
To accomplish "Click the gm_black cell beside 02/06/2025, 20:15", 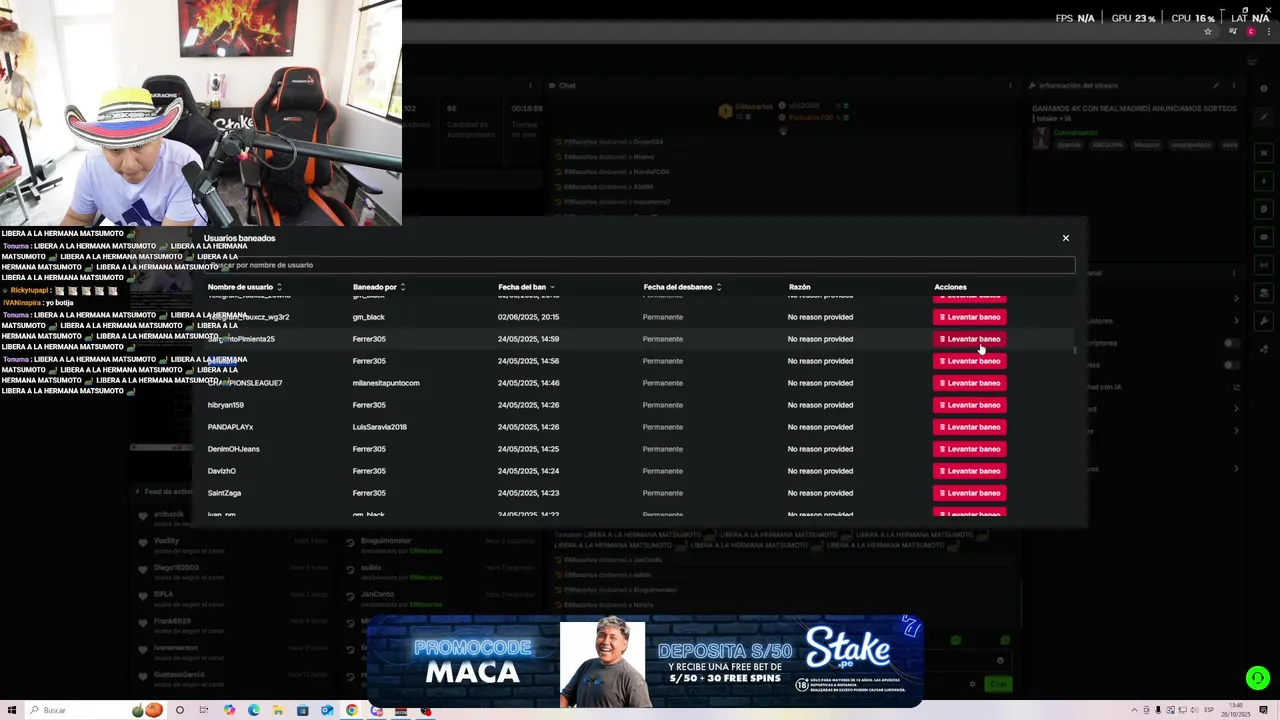I will pyautogui.click(x=368, y=317).
